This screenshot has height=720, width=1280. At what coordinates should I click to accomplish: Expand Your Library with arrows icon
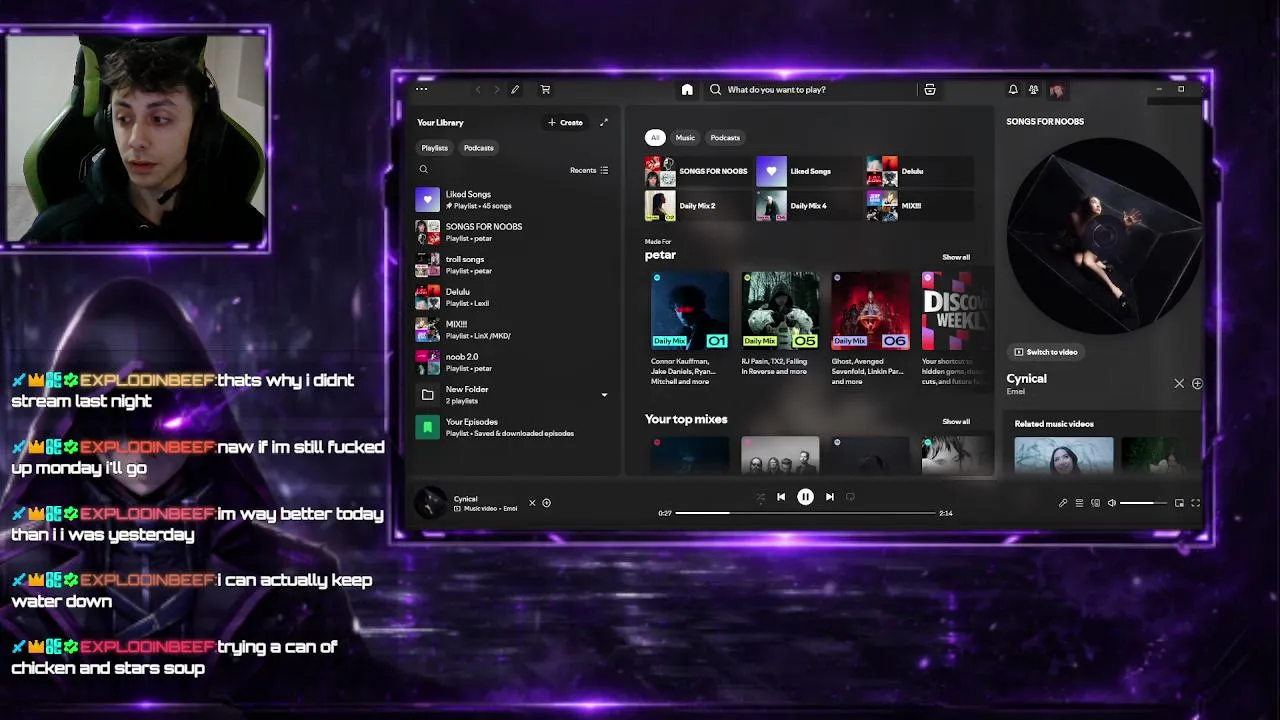[x=603, y=122]
